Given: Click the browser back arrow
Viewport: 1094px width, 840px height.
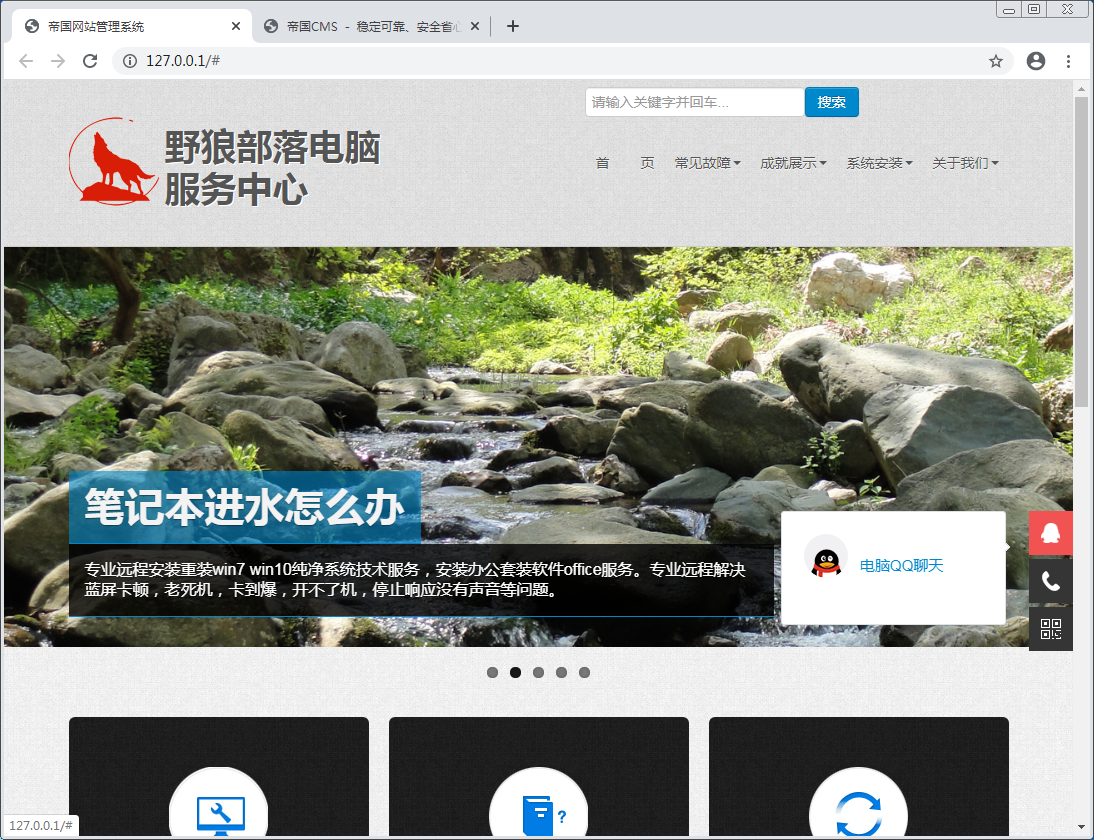Looking at the screenshot, I should [26, 61].
